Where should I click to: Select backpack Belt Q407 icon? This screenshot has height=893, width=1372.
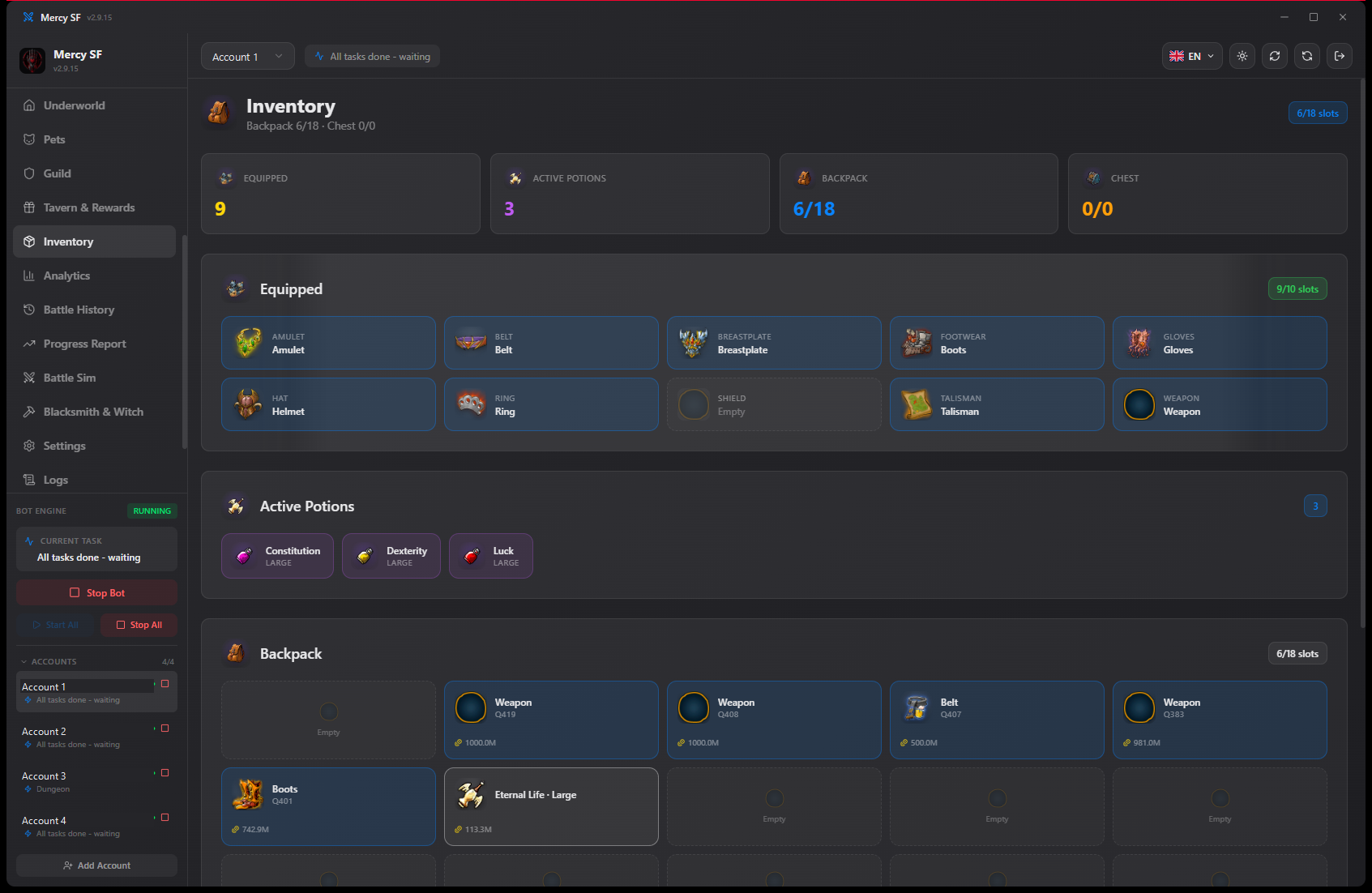[x=917, y=707]
